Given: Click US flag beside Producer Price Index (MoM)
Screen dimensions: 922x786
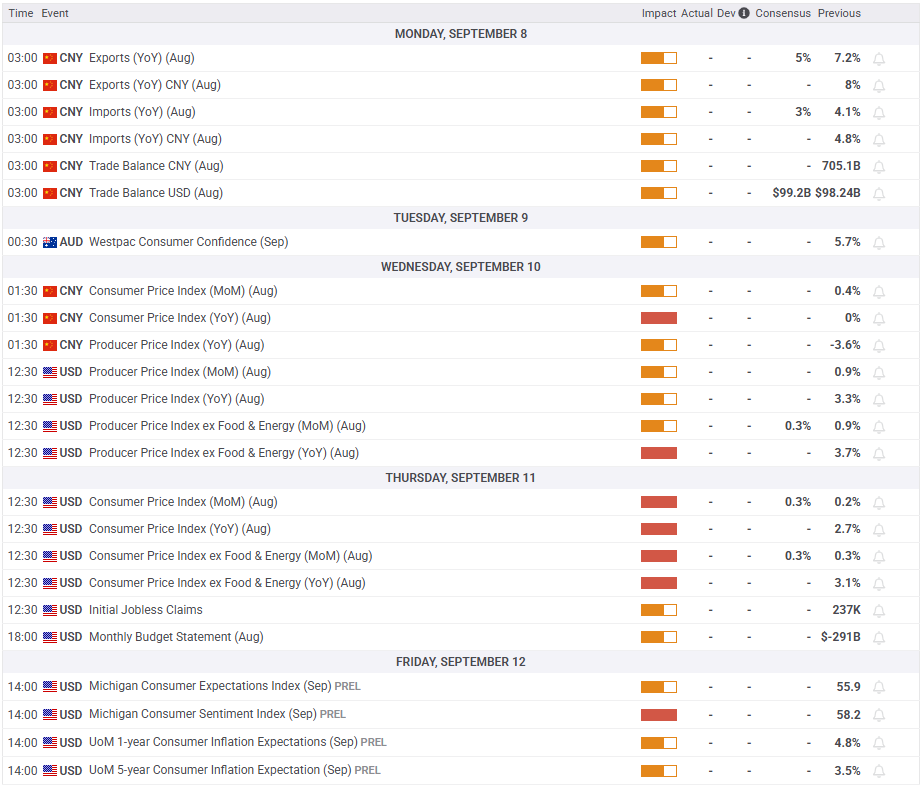Looking at the screenshot, I should pos(50,372).
